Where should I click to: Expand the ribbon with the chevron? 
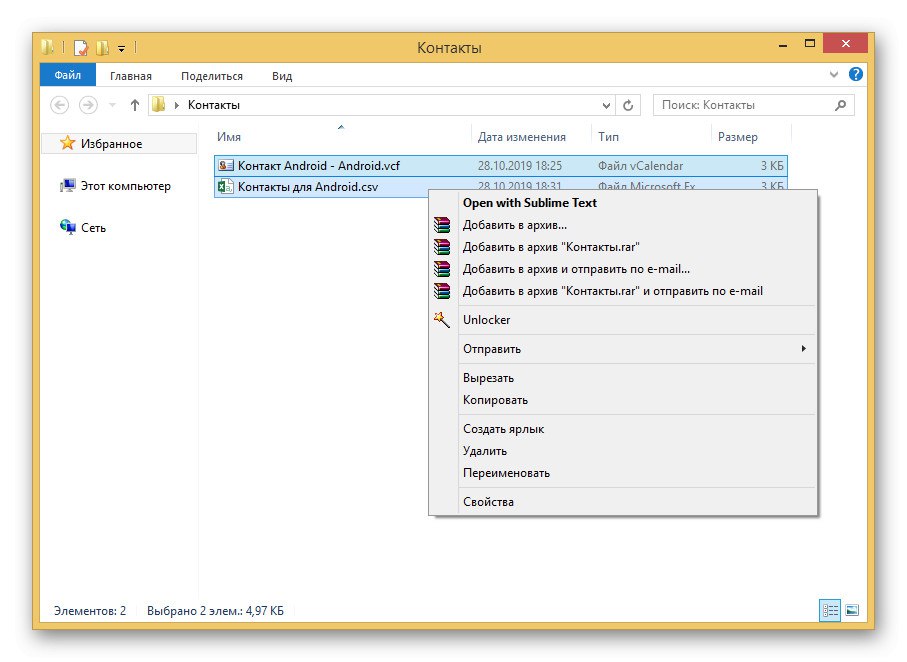[x=835, y=75]
